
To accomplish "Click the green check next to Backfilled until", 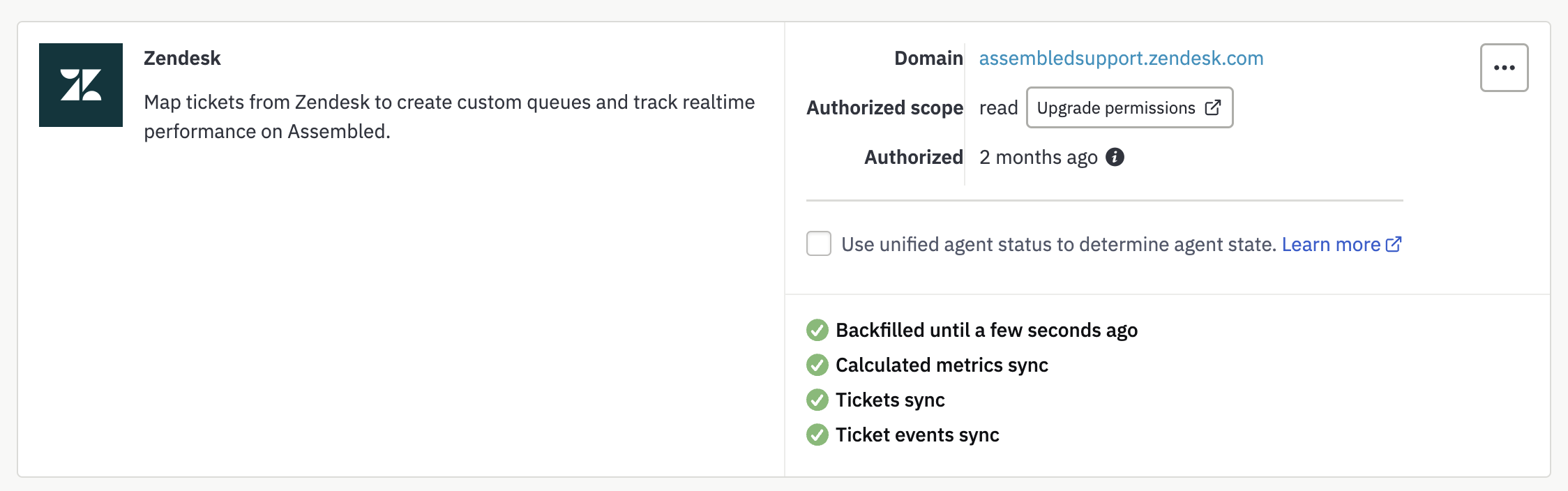I will tap(817, 330).
